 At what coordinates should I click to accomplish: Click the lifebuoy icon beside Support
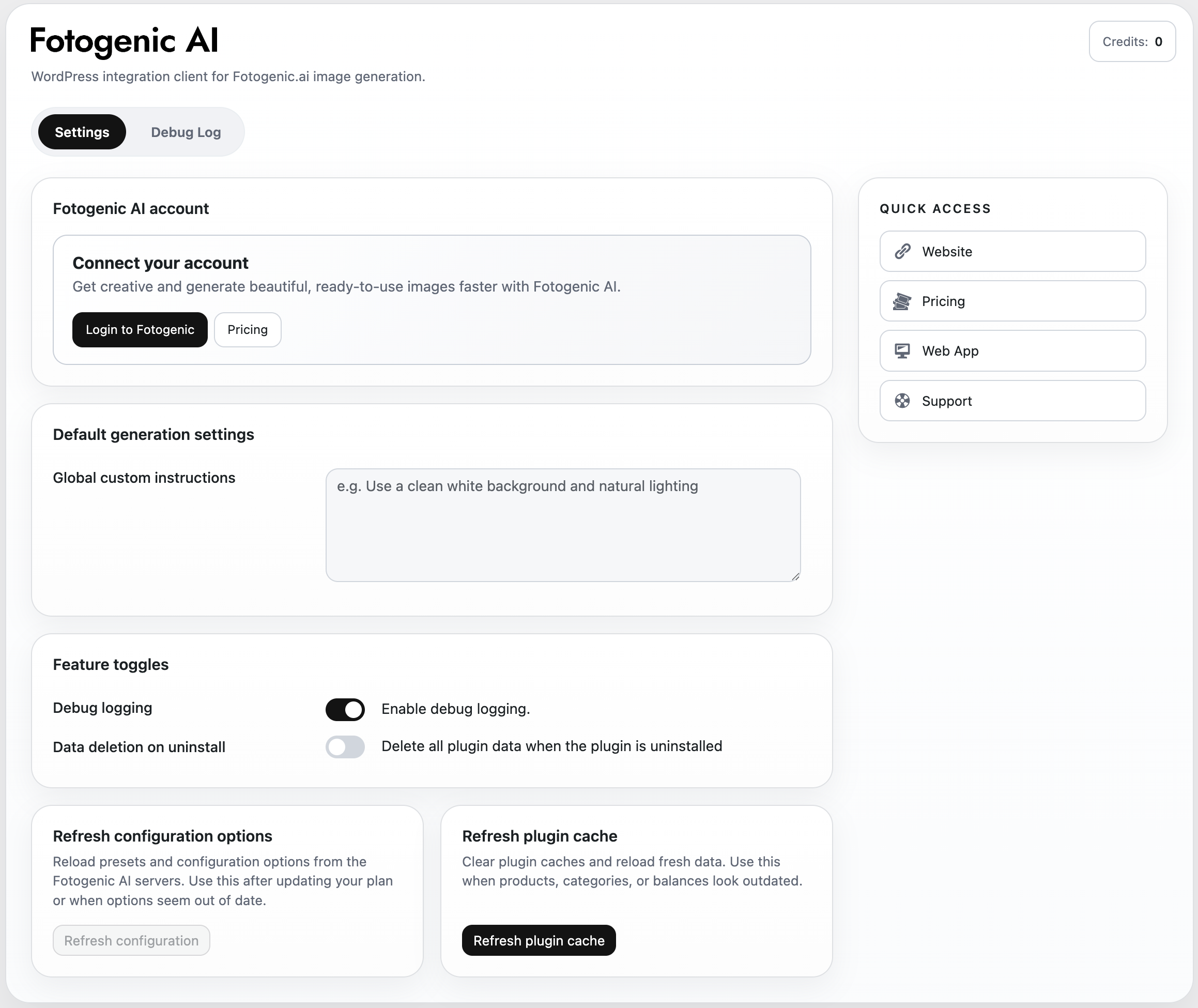902,401
